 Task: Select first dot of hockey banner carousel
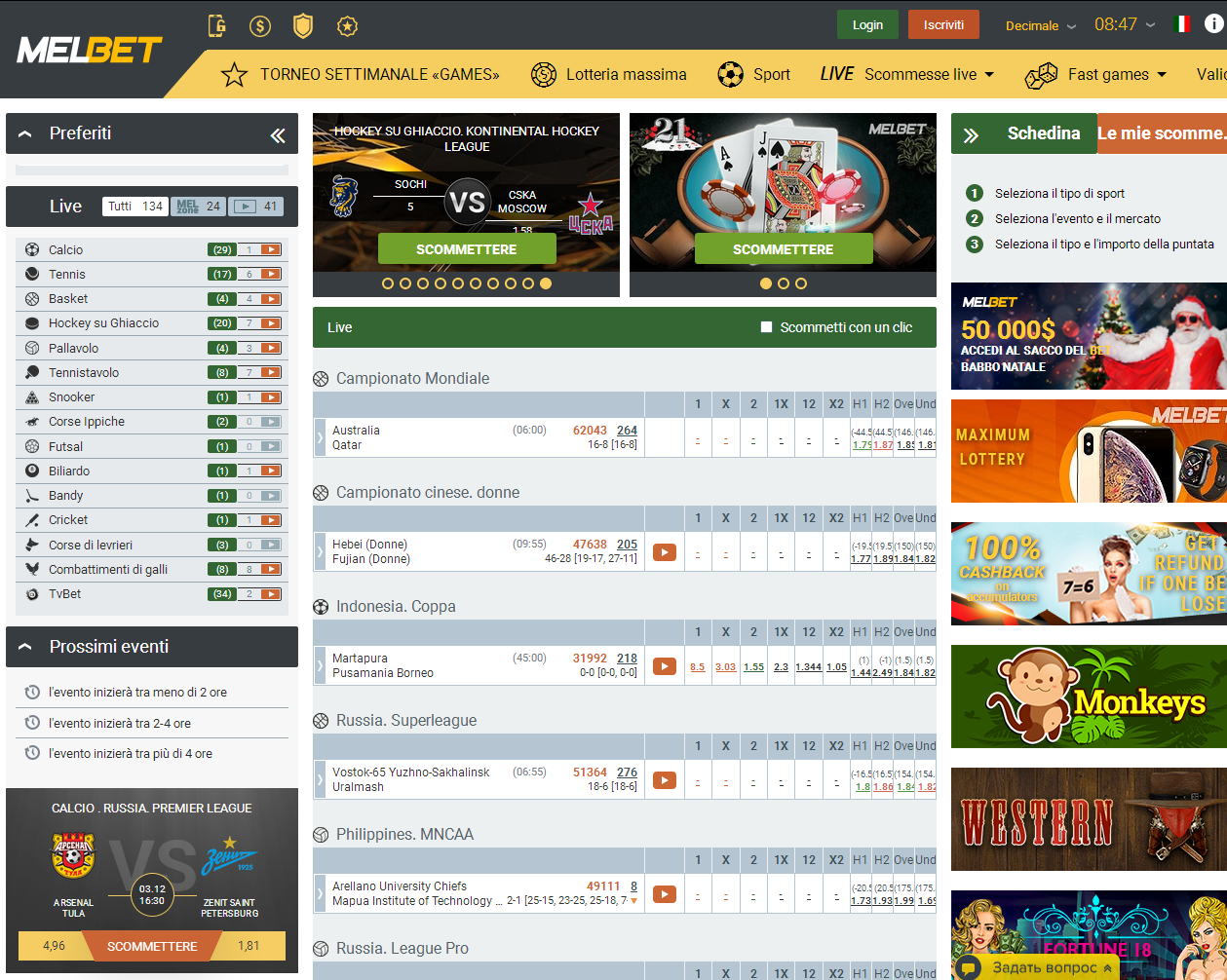(388, 283)
